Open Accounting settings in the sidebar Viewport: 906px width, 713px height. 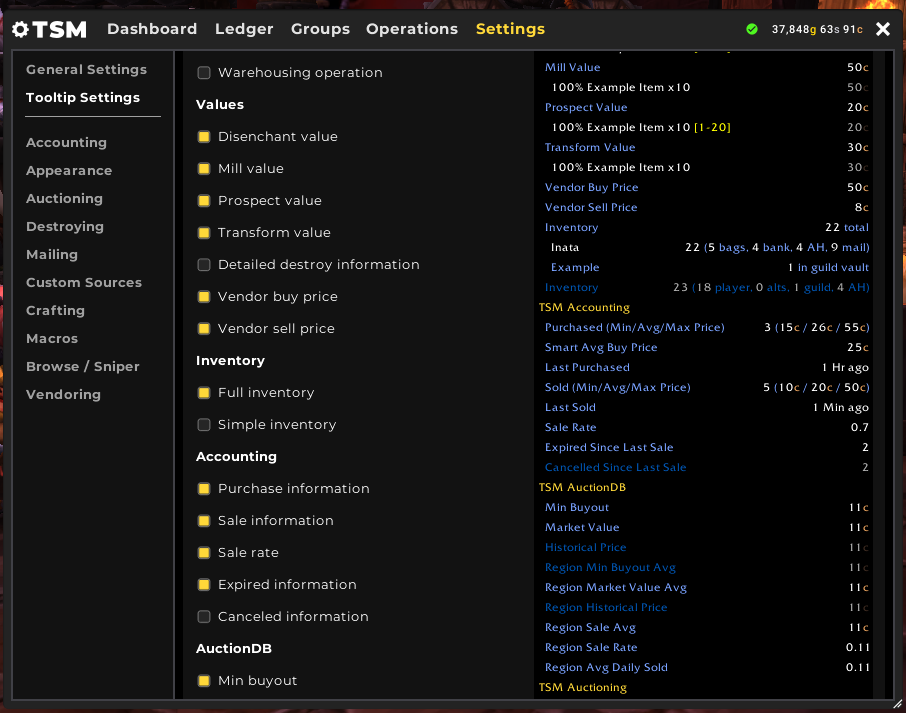pyautogui.click(x=66, y=142)
